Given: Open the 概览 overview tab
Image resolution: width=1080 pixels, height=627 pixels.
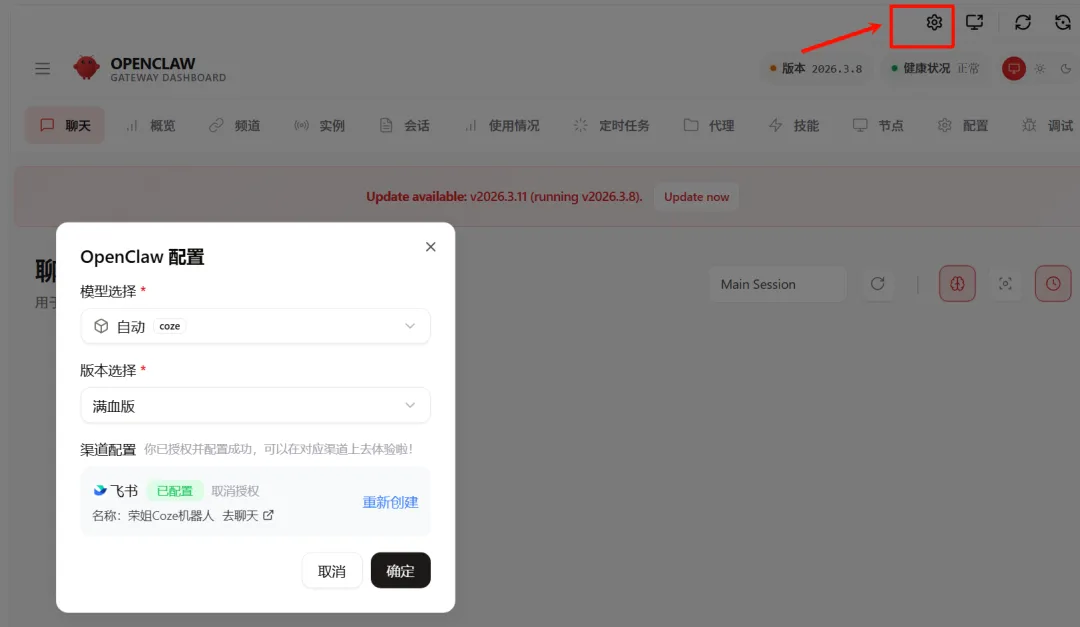Looking at the screenshot, I should tap(150, 125).
